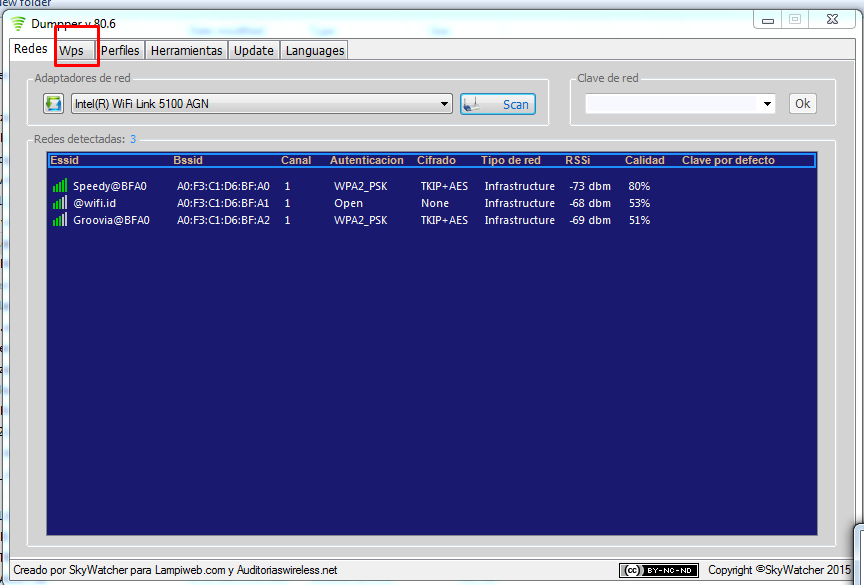Screen dimensions: 864x585
Task: Click the -73 dbm value
Action: point(590,186)
